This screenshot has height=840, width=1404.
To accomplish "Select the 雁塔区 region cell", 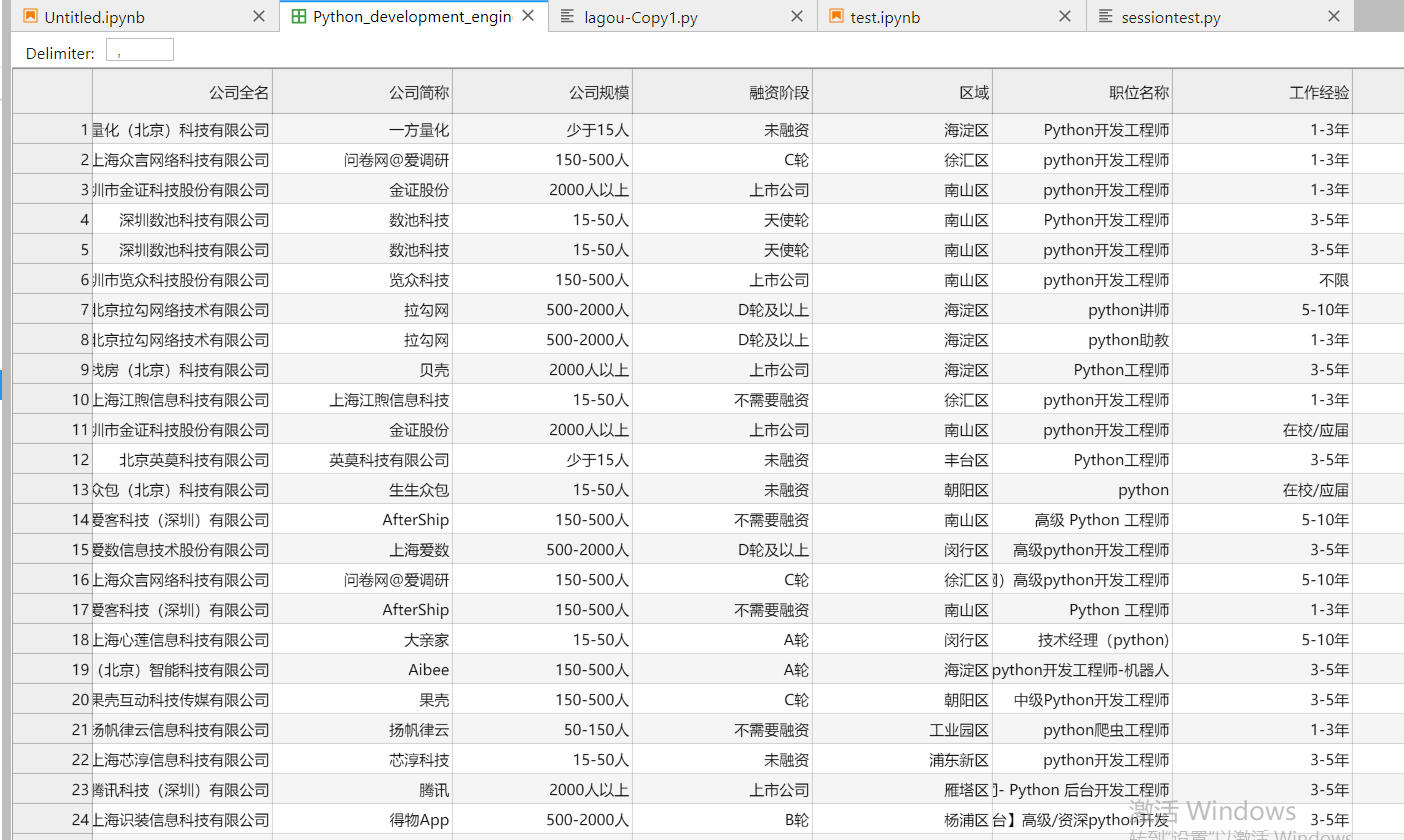I will point(902,790).
